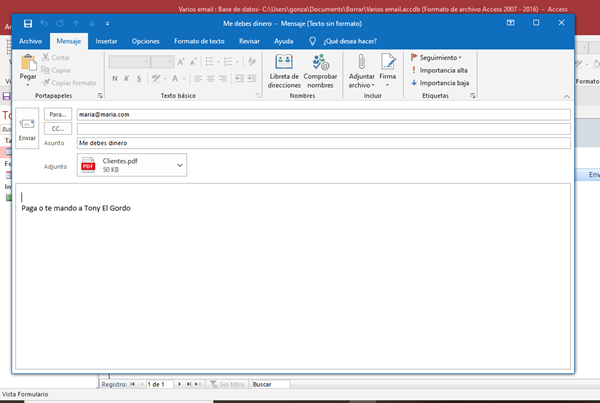Screen dimensions: 600x403
Task: Expand the Firma signature dropdown
Action: tap(388, 86)
